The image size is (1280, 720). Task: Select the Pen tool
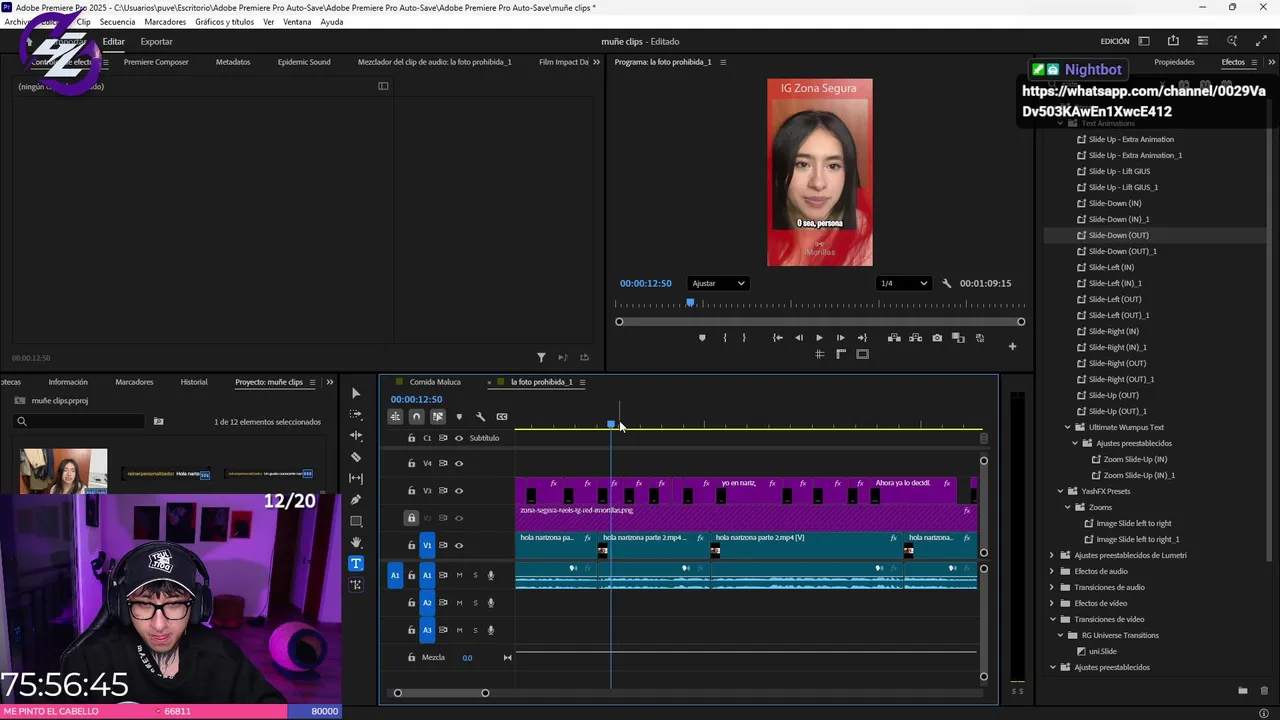coord(356,499)
